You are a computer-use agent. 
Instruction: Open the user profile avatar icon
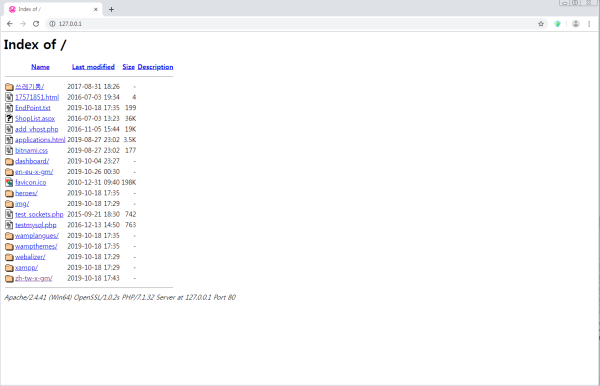tap(576, 24)
